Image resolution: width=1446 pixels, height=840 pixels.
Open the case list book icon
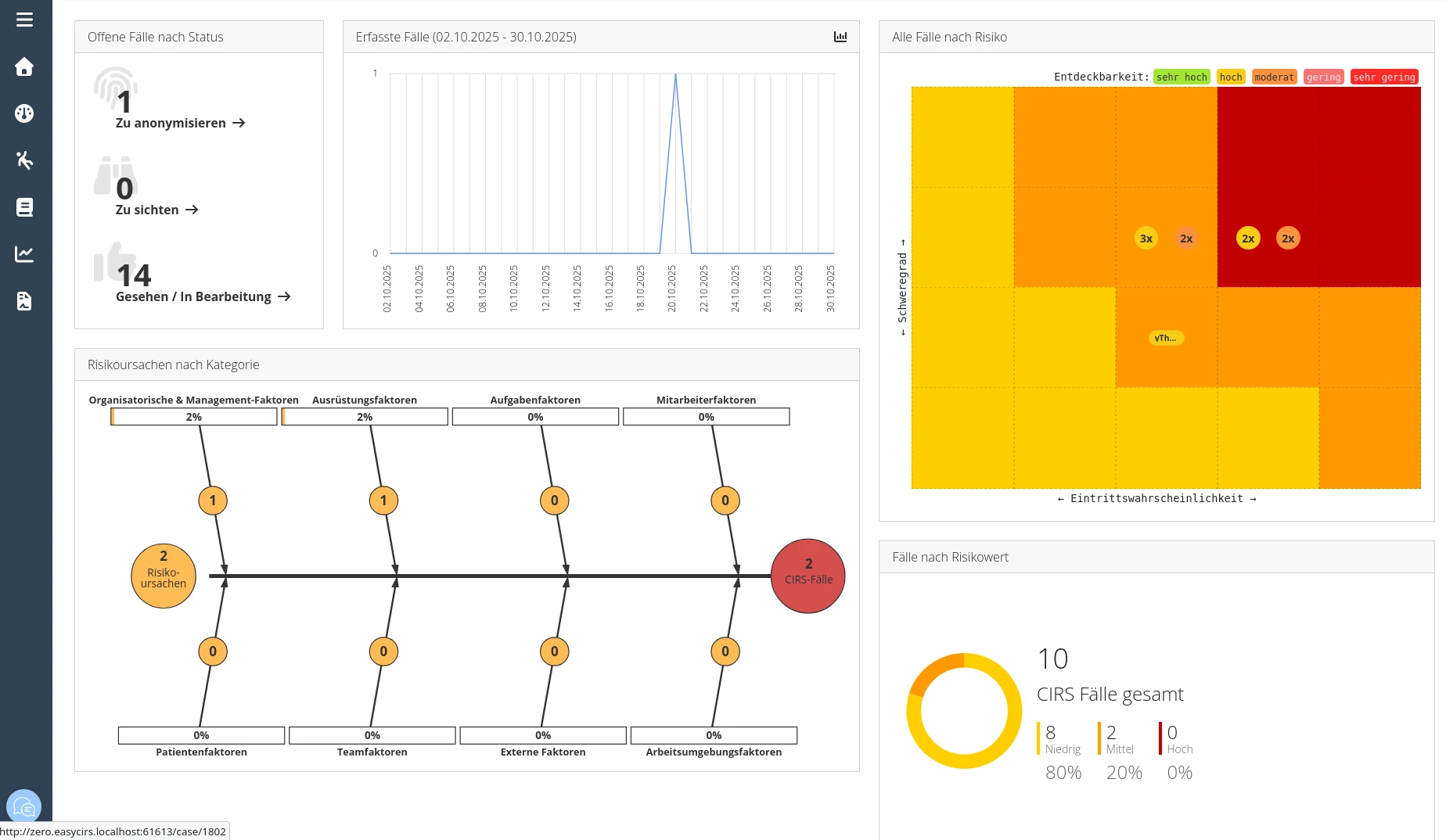[25, 207]
